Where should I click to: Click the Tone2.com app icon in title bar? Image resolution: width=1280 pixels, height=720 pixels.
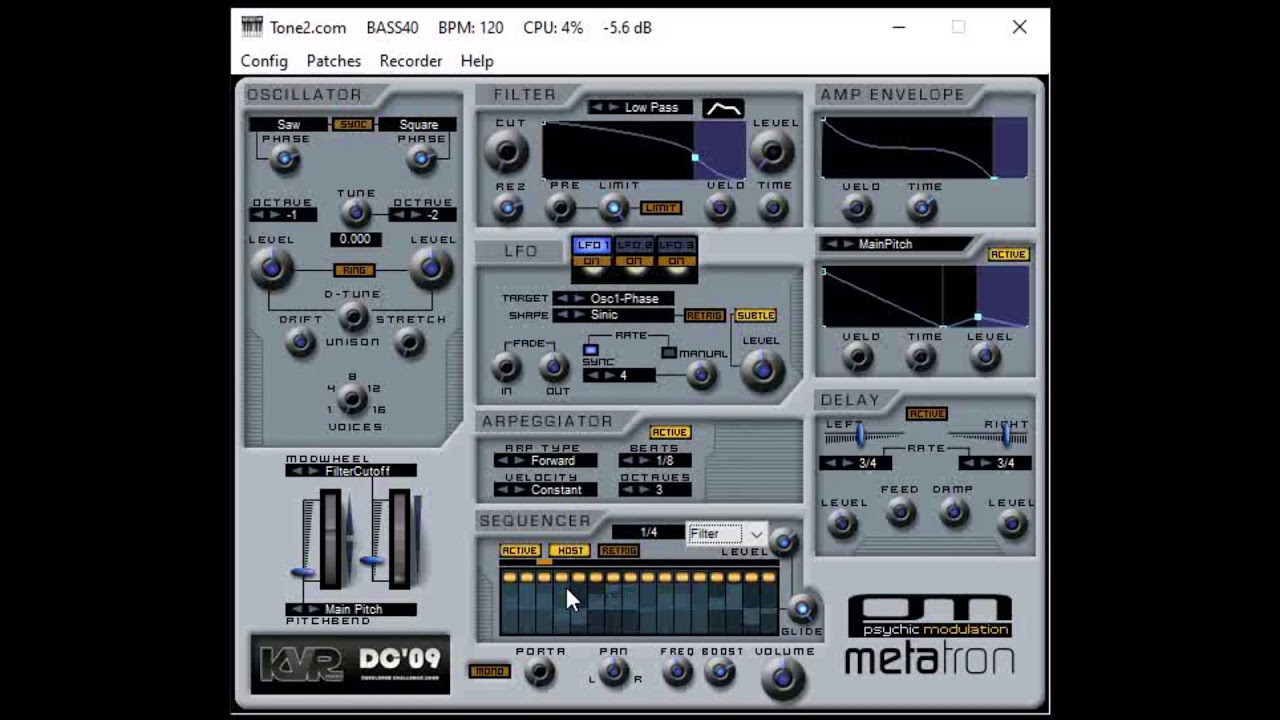252,27
